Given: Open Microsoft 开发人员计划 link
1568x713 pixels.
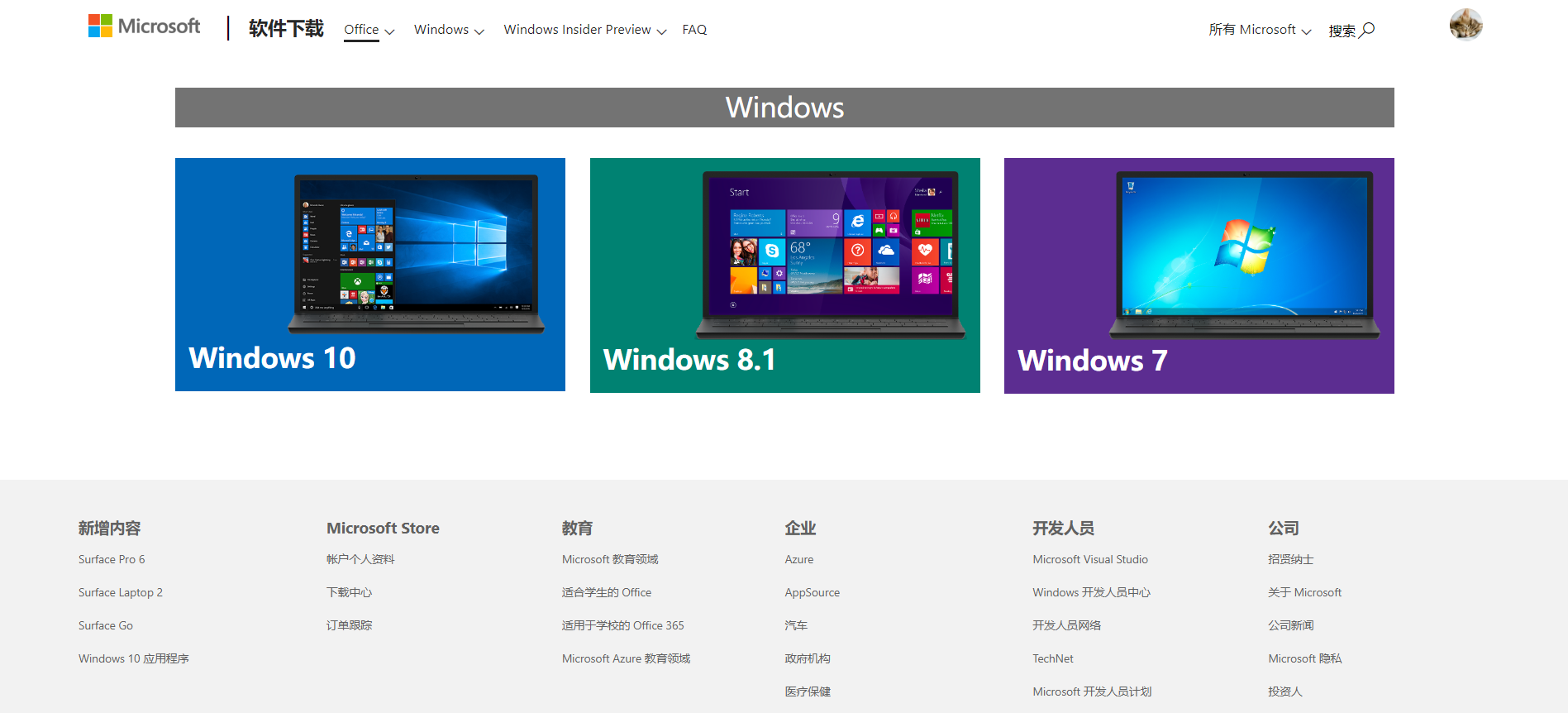Looking at the screenshot, I should [1092, 691].
